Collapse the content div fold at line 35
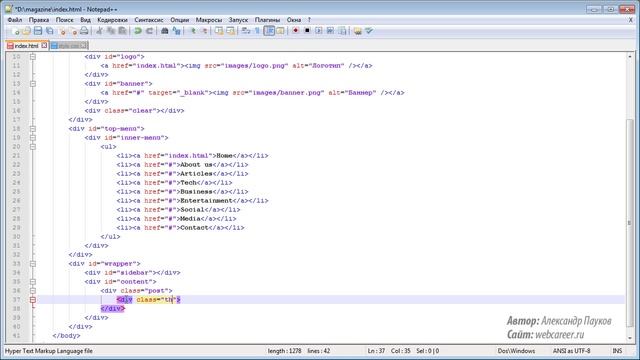 coord(33,282)
